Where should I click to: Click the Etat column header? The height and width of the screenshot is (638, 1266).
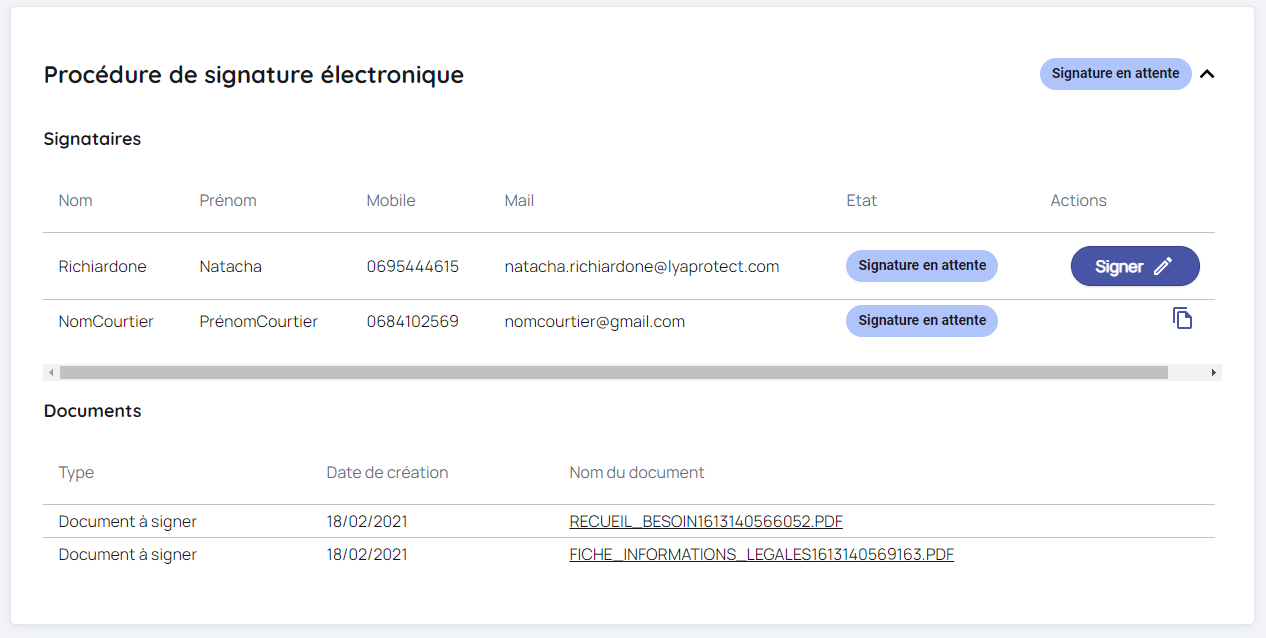point(861,200)
